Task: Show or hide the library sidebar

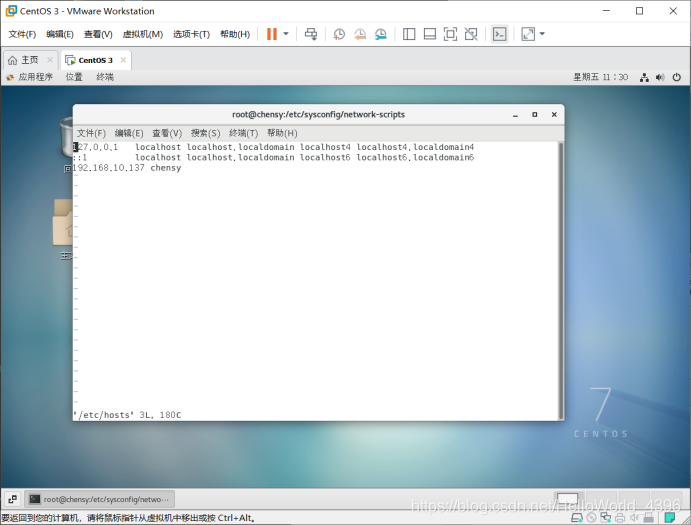Action: [409, 34]
